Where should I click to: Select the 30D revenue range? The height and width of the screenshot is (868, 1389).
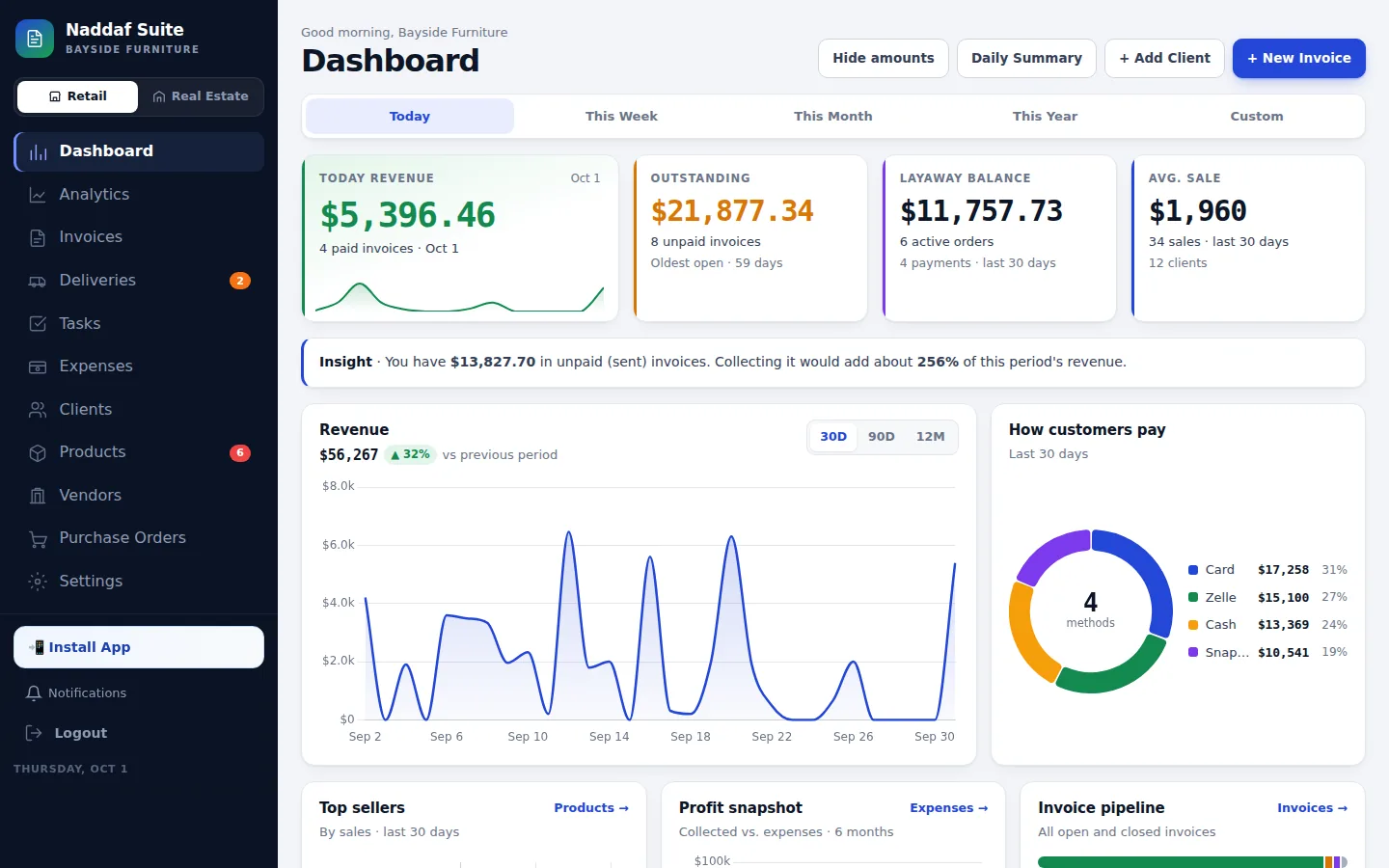(833, 437)
